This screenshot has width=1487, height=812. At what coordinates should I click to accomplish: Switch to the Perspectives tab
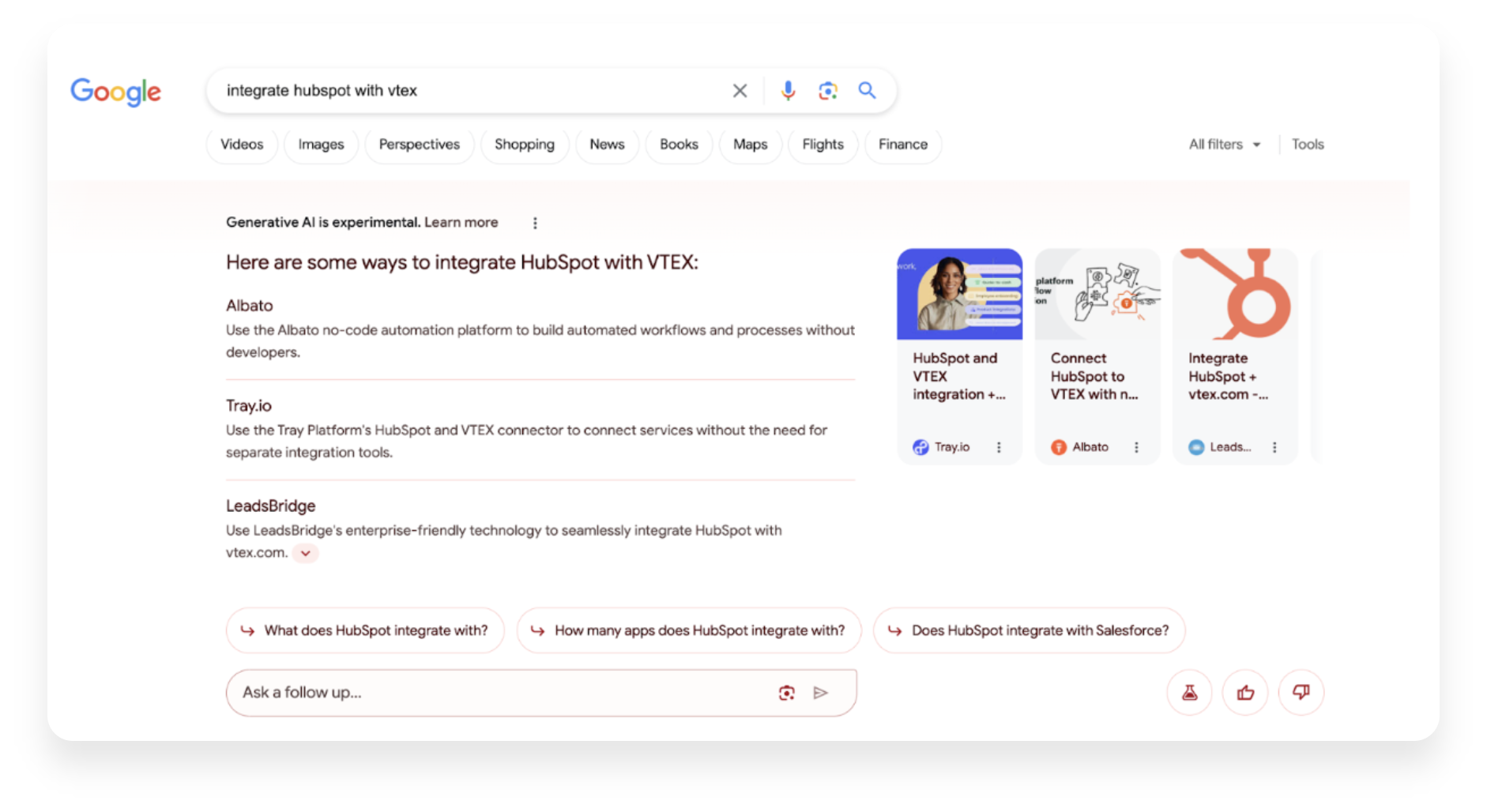pos(419,145)
